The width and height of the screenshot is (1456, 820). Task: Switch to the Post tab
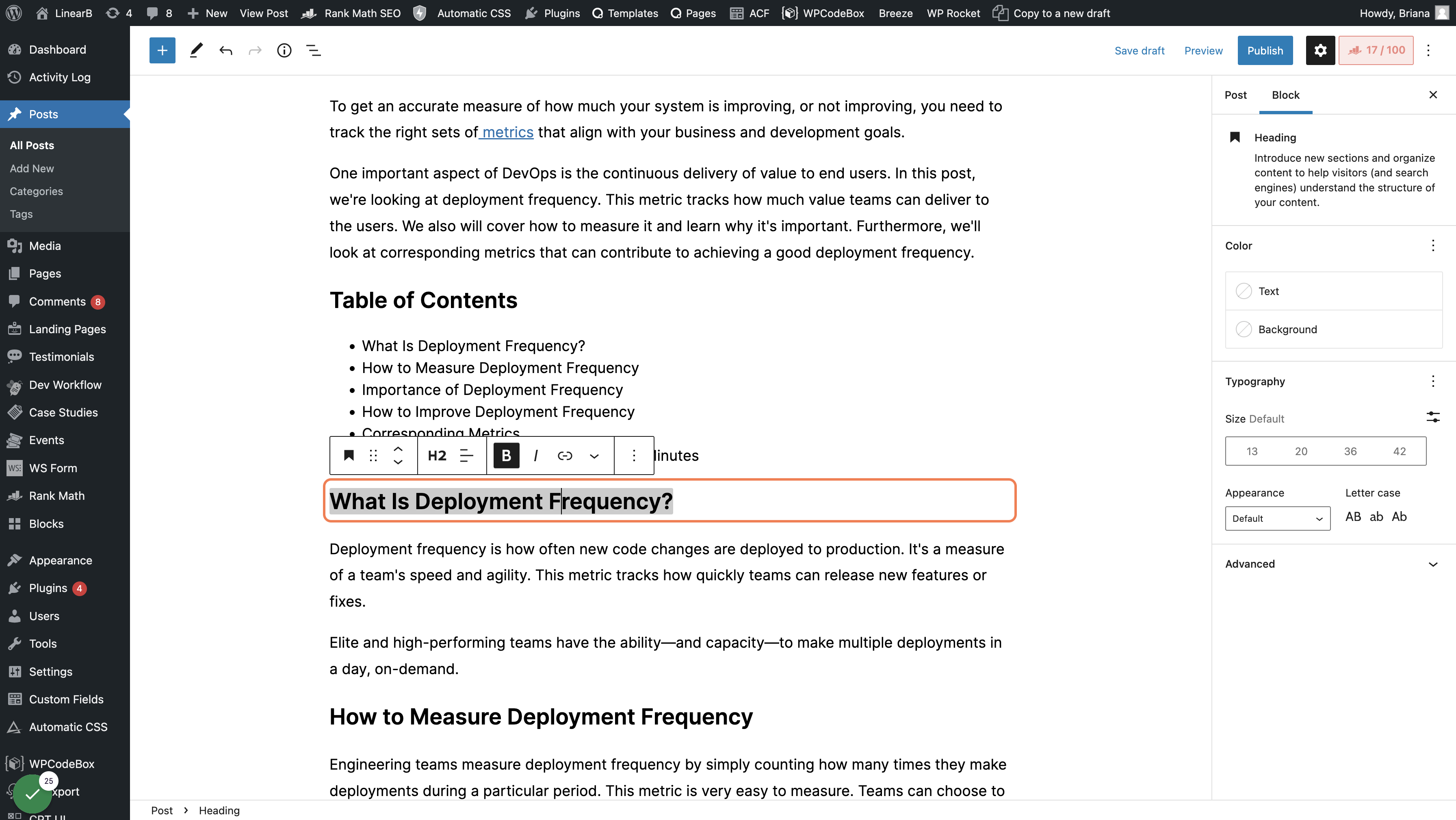click(x=1235, y=95)
